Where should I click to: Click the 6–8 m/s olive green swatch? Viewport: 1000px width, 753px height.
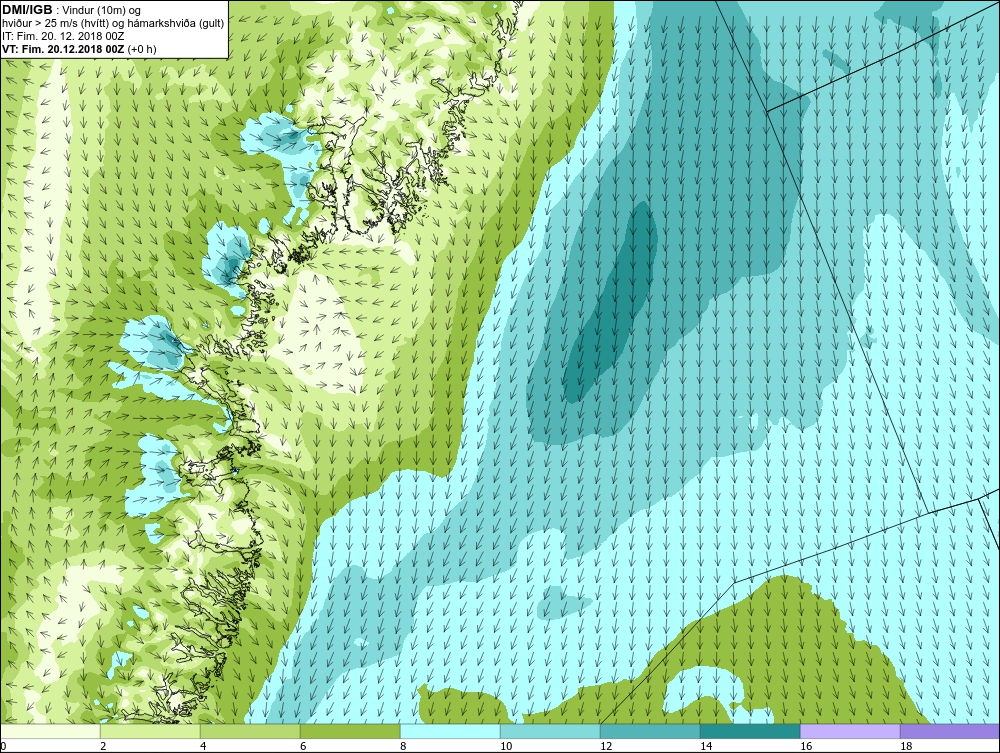[x=350, y=731]
